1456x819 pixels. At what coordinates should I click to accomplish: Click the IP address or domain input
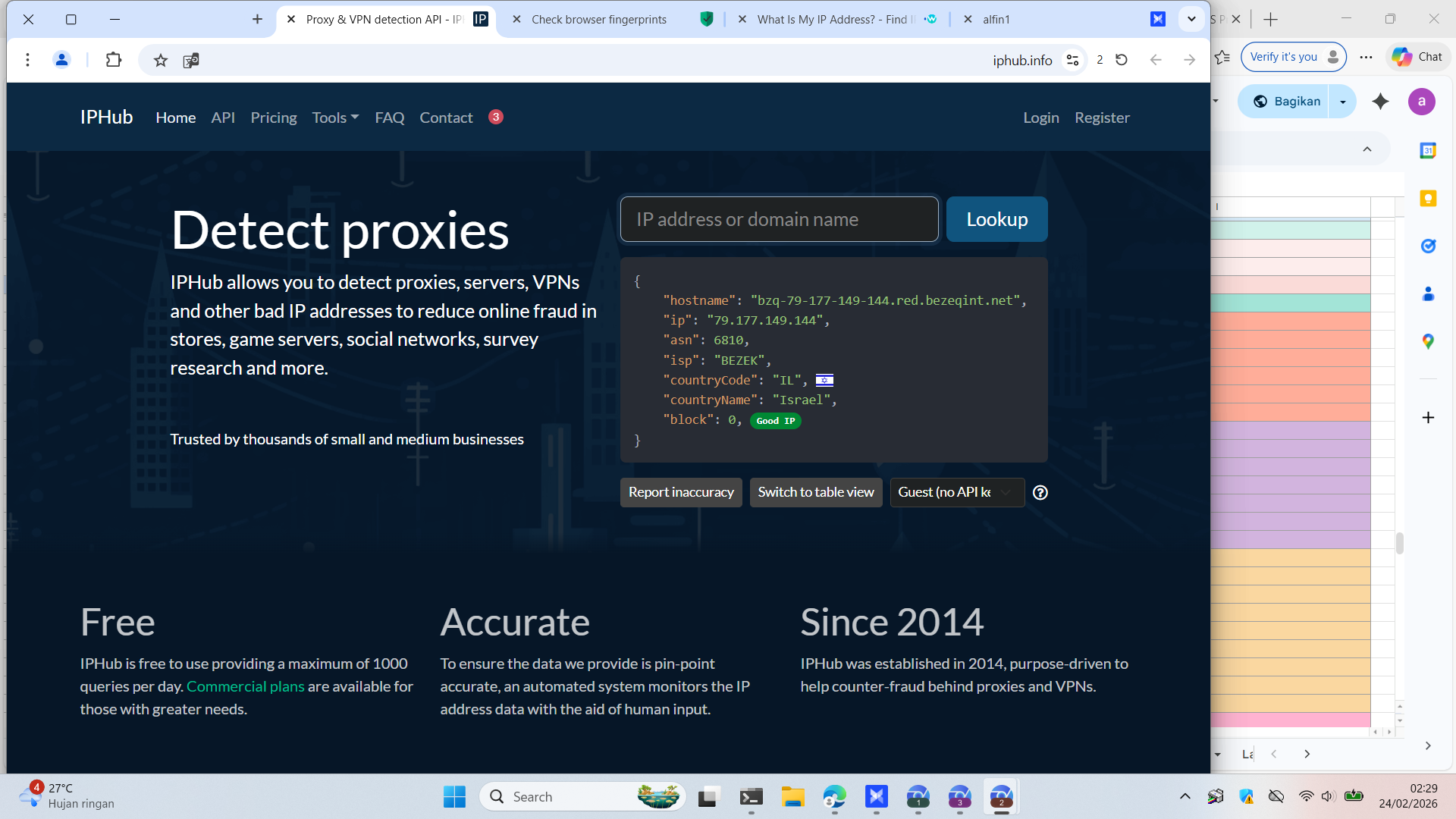(x=779, y=219)
